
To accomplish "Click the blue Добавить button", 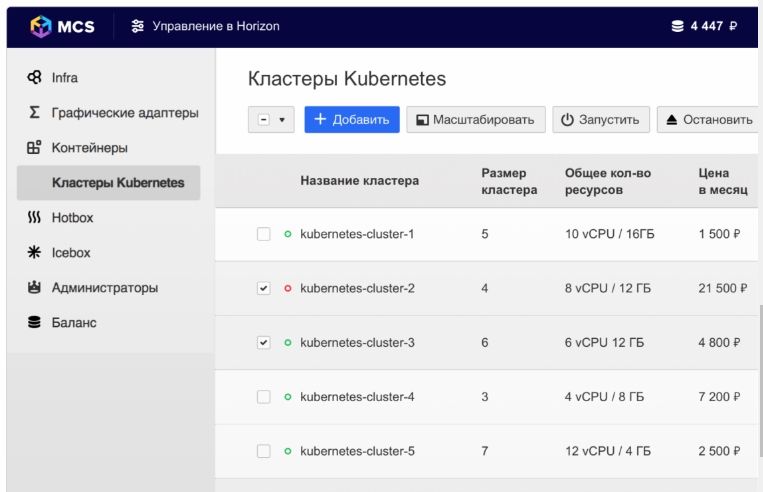I will tap(352, 120).
